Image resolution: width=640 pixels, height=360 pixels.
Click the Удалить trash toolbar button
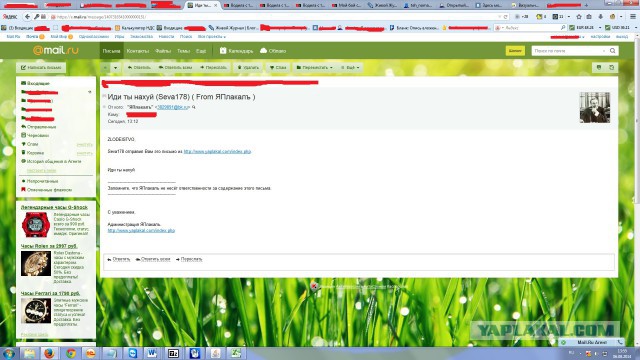click(248, 67)
